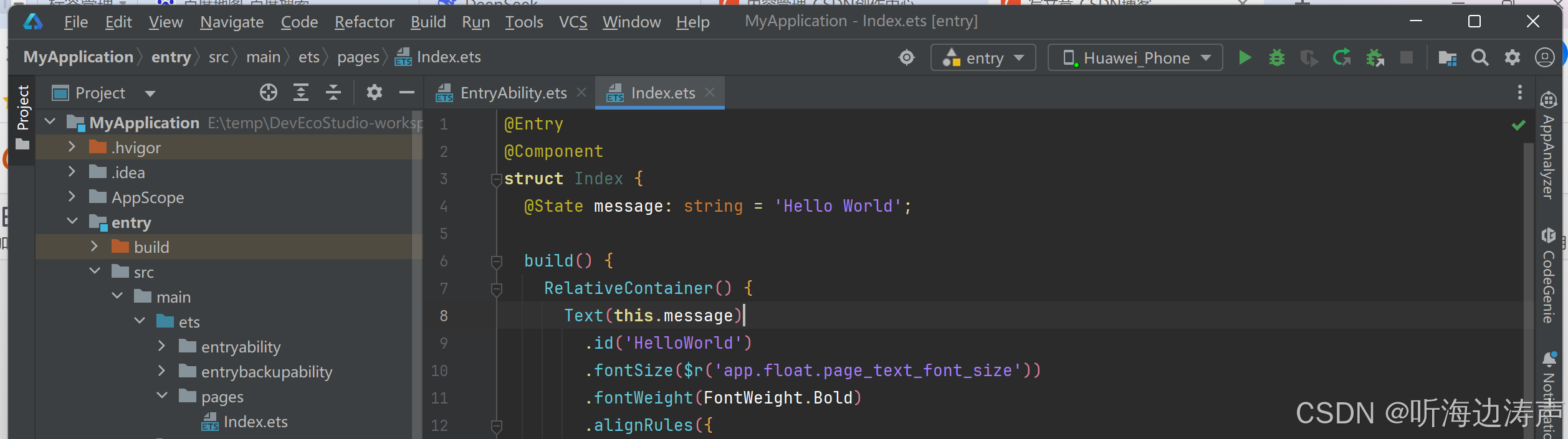The width and height of the screenshot is (1568, 439).
Task: Open IDE settings gear in top toolbar
Action: pyautogui.click(x=1512, y=58)
